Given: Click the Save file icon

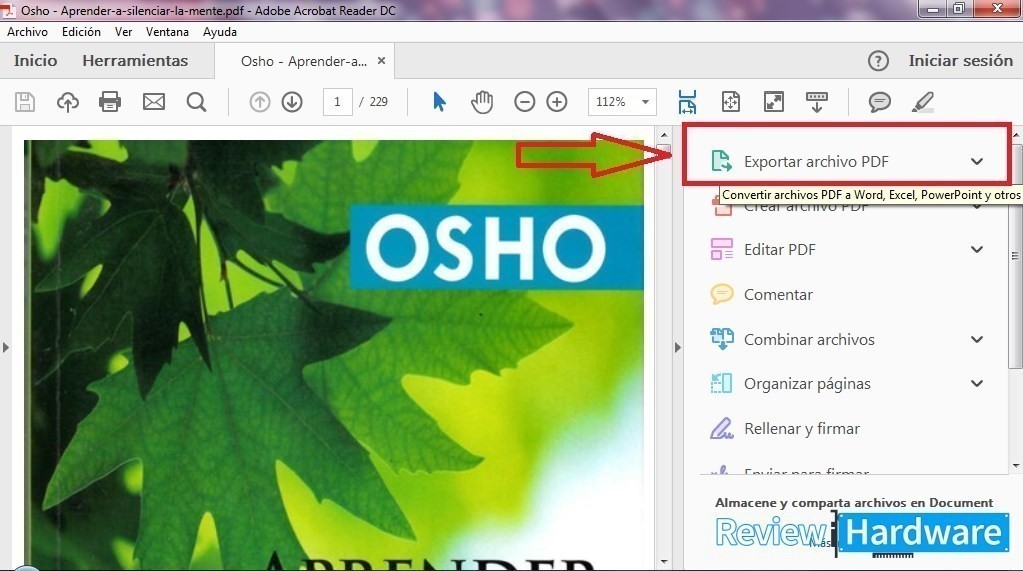Looking at the screenshot, I should coord(25,102).
